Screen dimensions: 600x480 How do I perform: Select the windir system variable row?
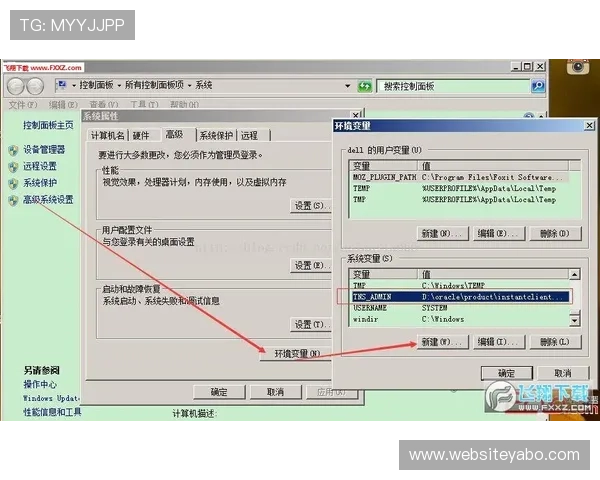point(460,319)
